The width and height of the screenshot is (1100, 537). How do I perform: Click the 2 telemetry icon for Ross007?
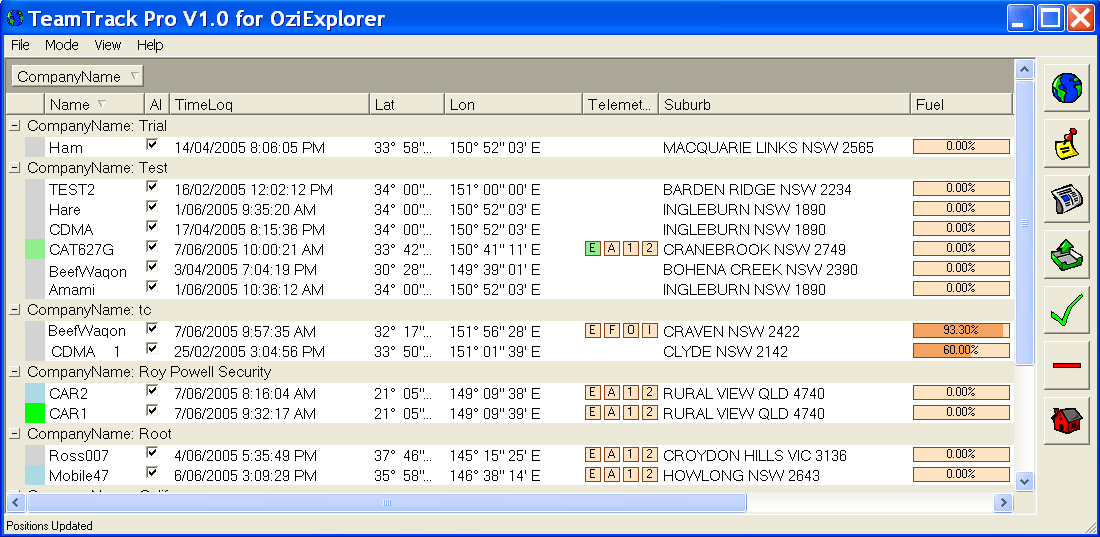tap(650, 455)
